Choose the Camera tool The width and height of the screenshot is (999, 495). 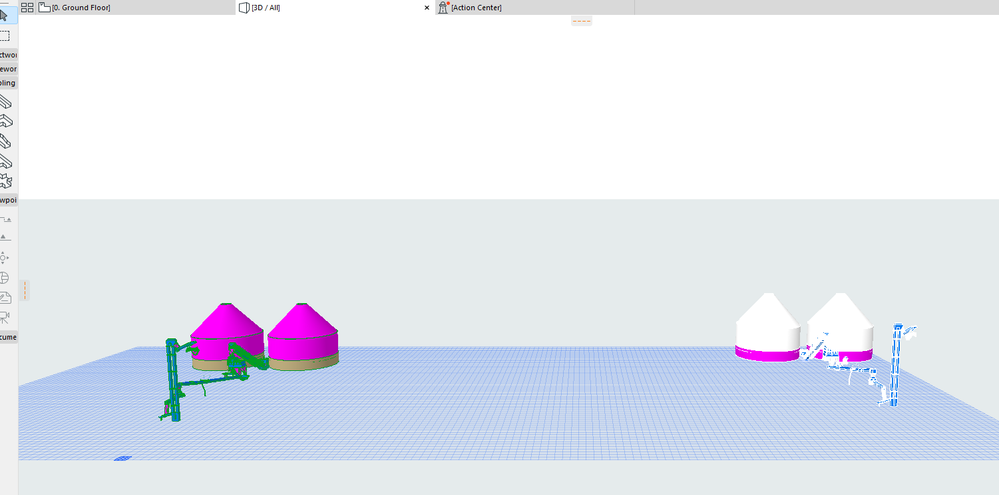[5, 317]
